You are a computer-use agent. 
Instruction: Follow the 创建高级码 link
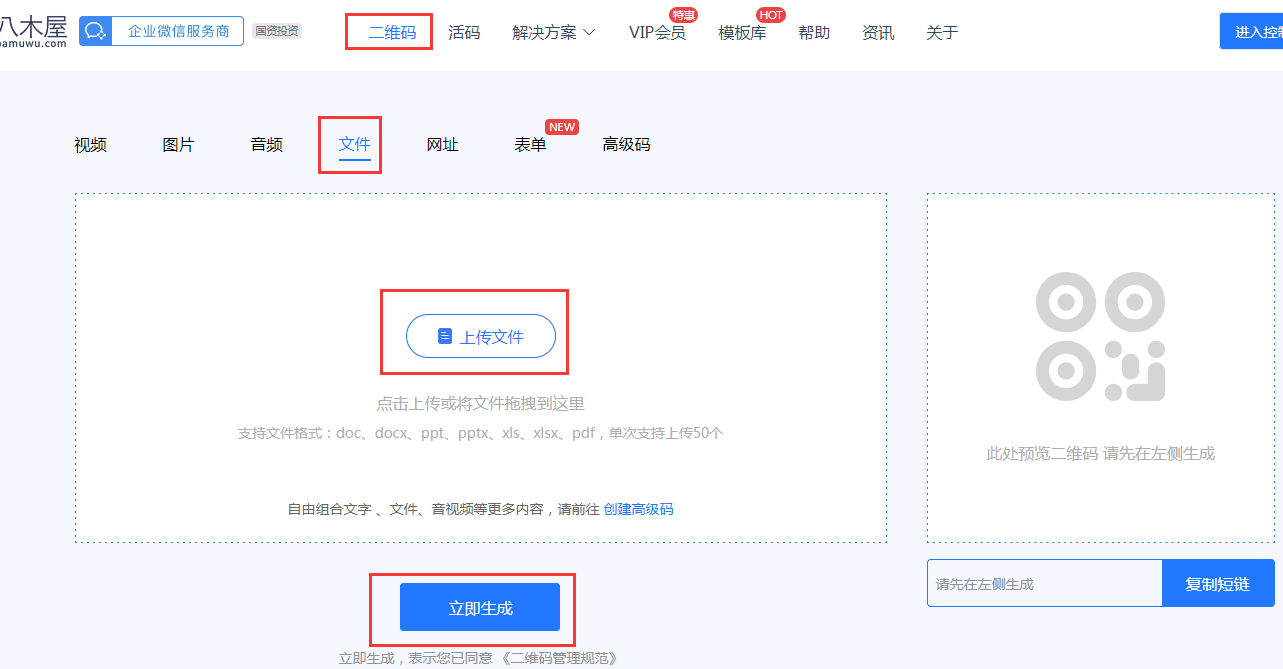[638, 509]
